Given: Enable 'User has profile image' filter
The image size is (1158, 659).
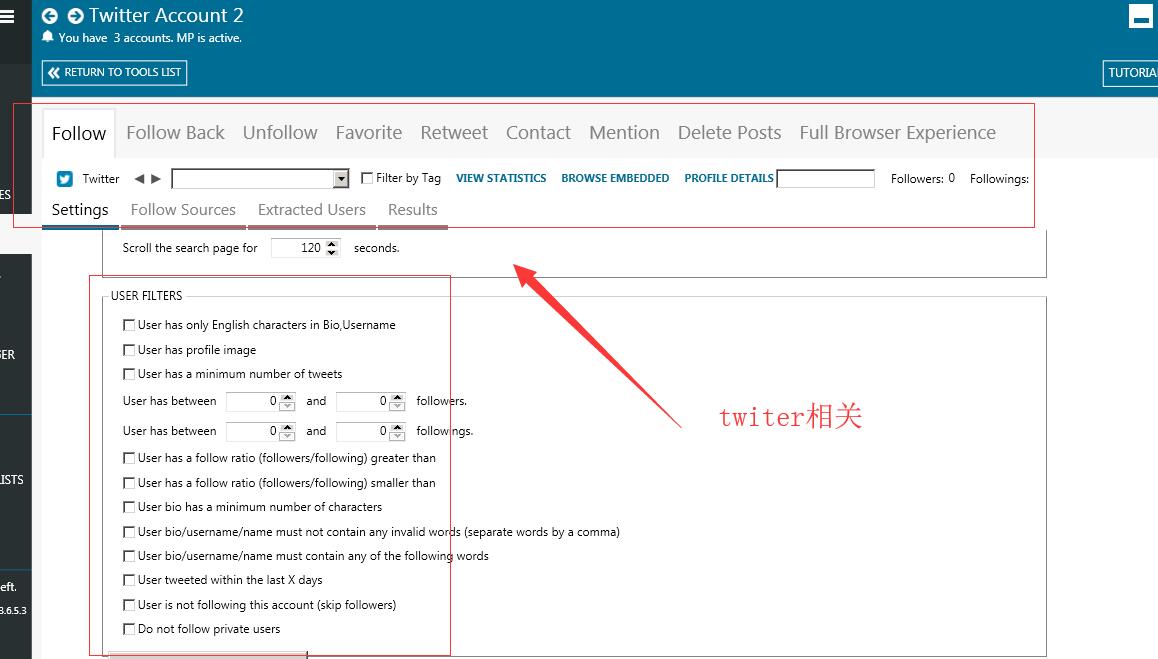Looking at the screenshot, I should tap(129, 350).
